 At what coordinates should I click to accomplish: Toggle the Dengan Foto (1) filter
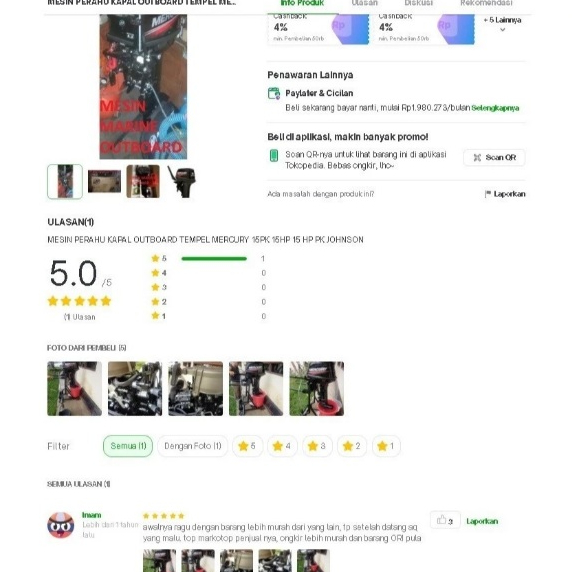click(x=193, y=446)
